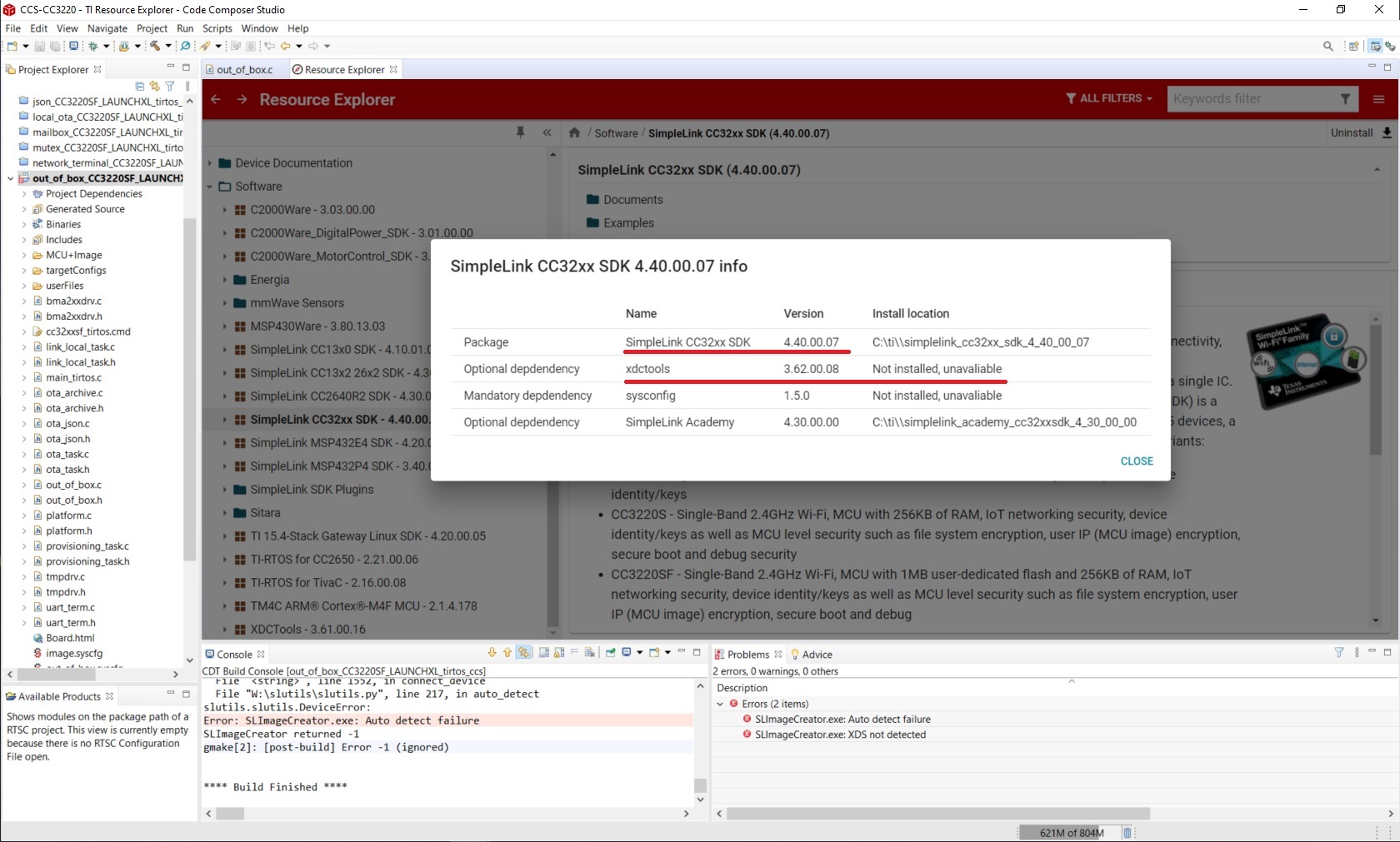Click the Software breadcrumb link
1400x842 pixels.
[x=616, y=133]
